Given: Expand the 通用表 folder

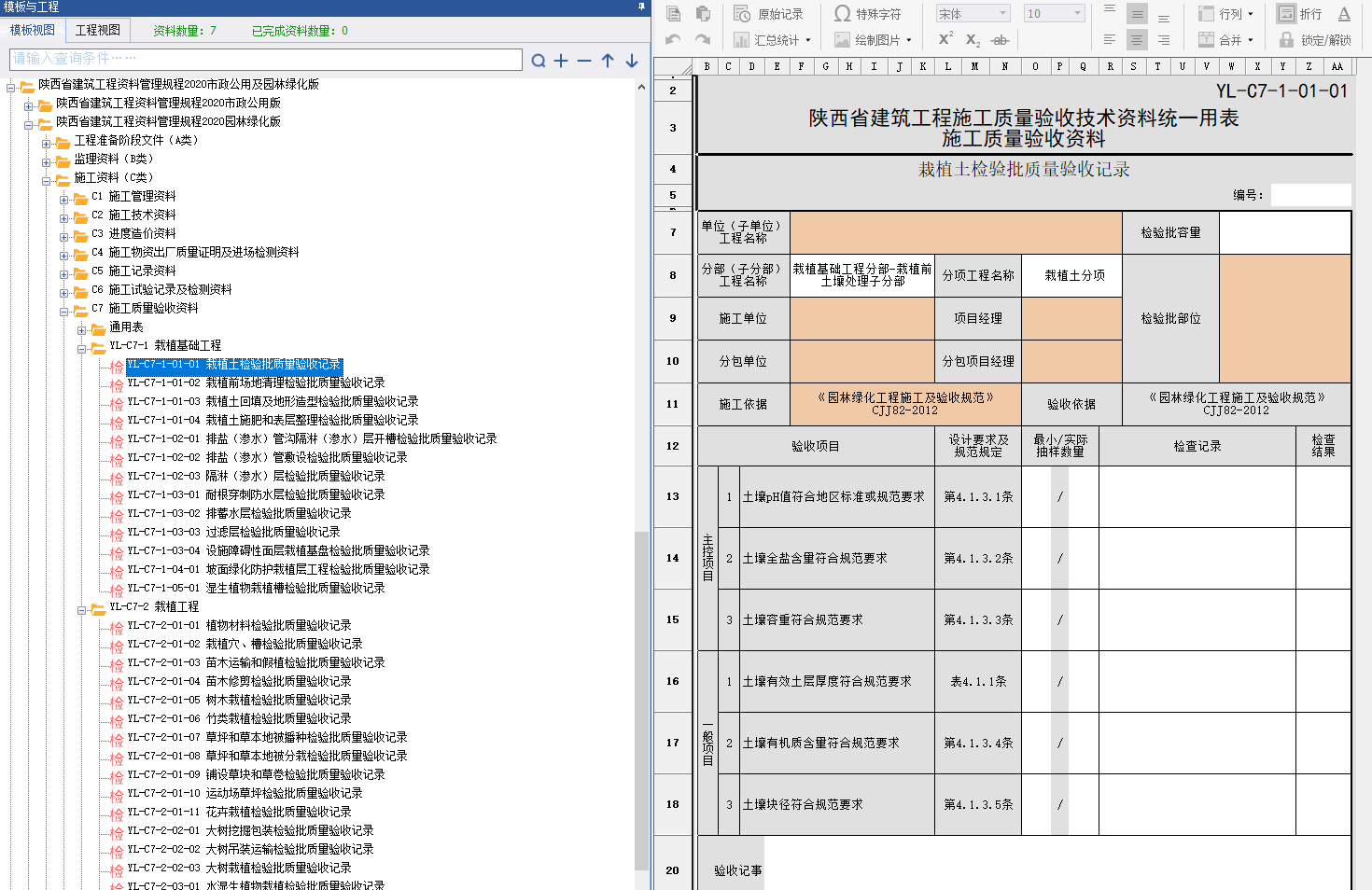Looking at the screenshot, I should 82,329.
